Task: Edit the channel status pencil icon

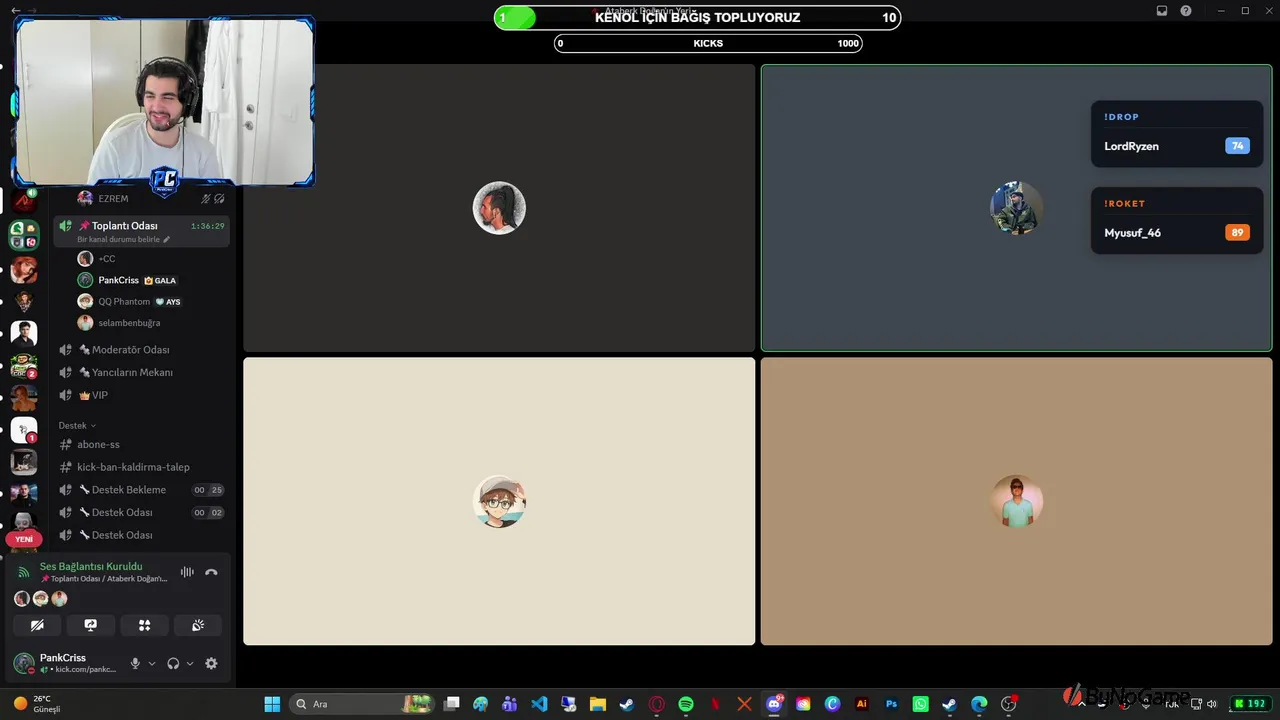Action: pos(167,240)
